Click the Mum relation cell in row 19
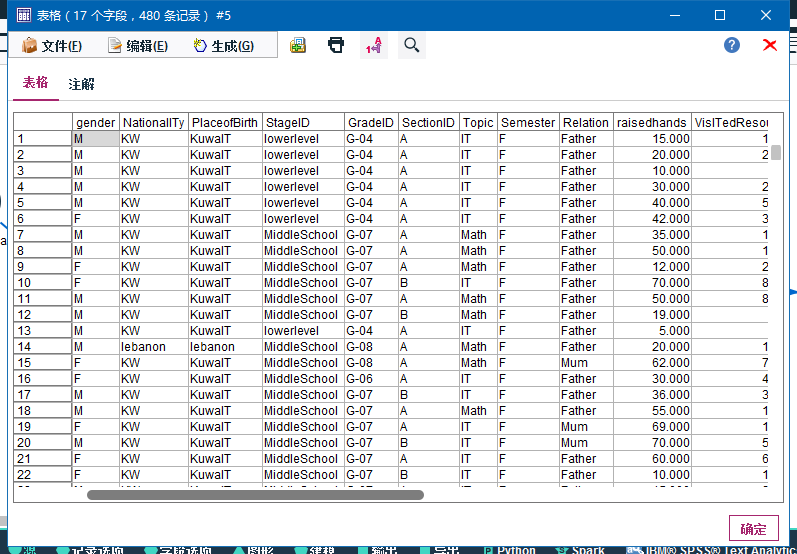 point(586,427)
